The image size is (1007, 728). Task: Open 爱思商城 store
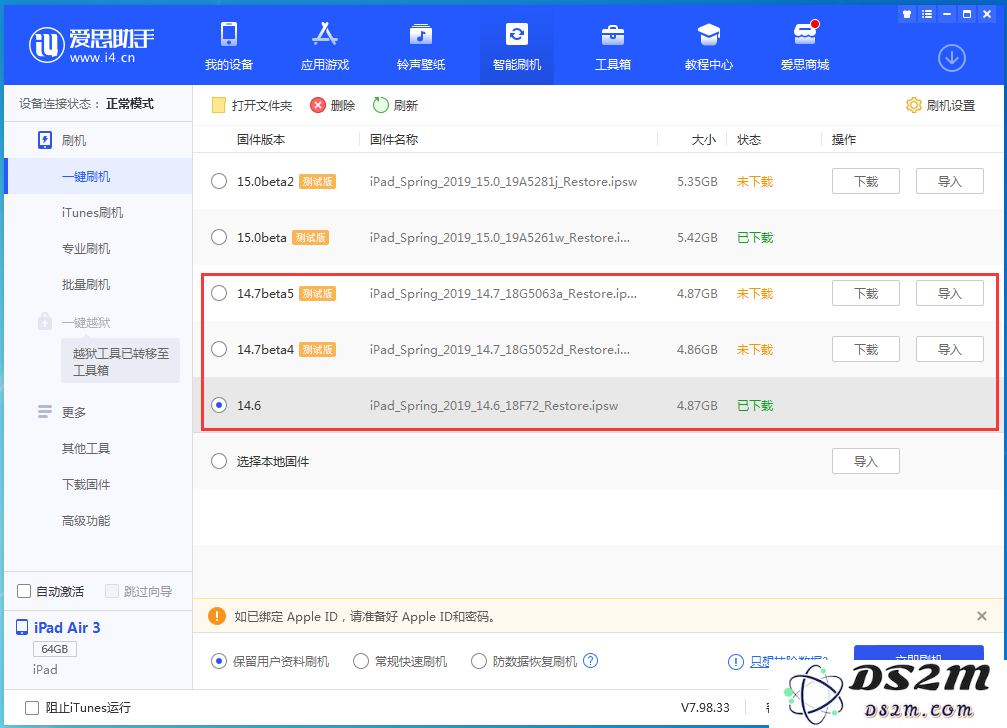805,46
